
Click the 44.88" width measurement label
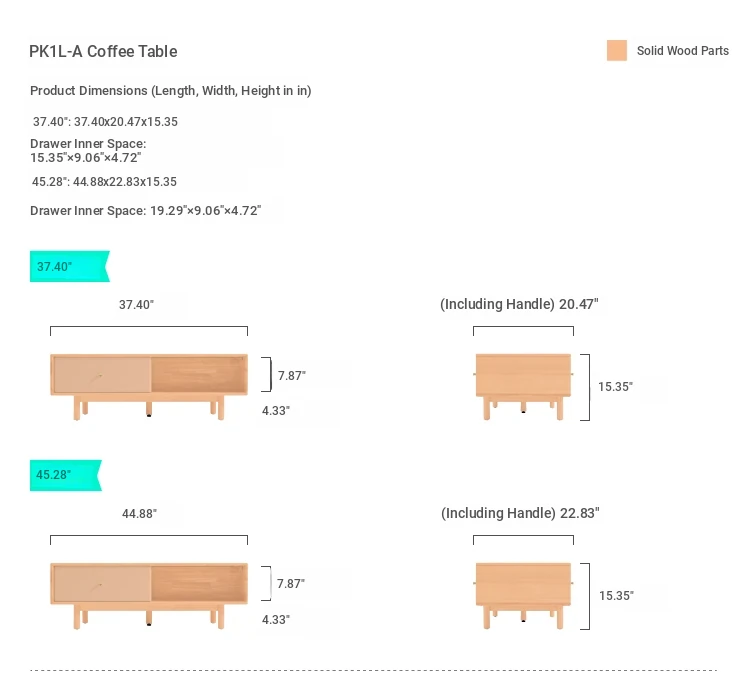(139, 514)
